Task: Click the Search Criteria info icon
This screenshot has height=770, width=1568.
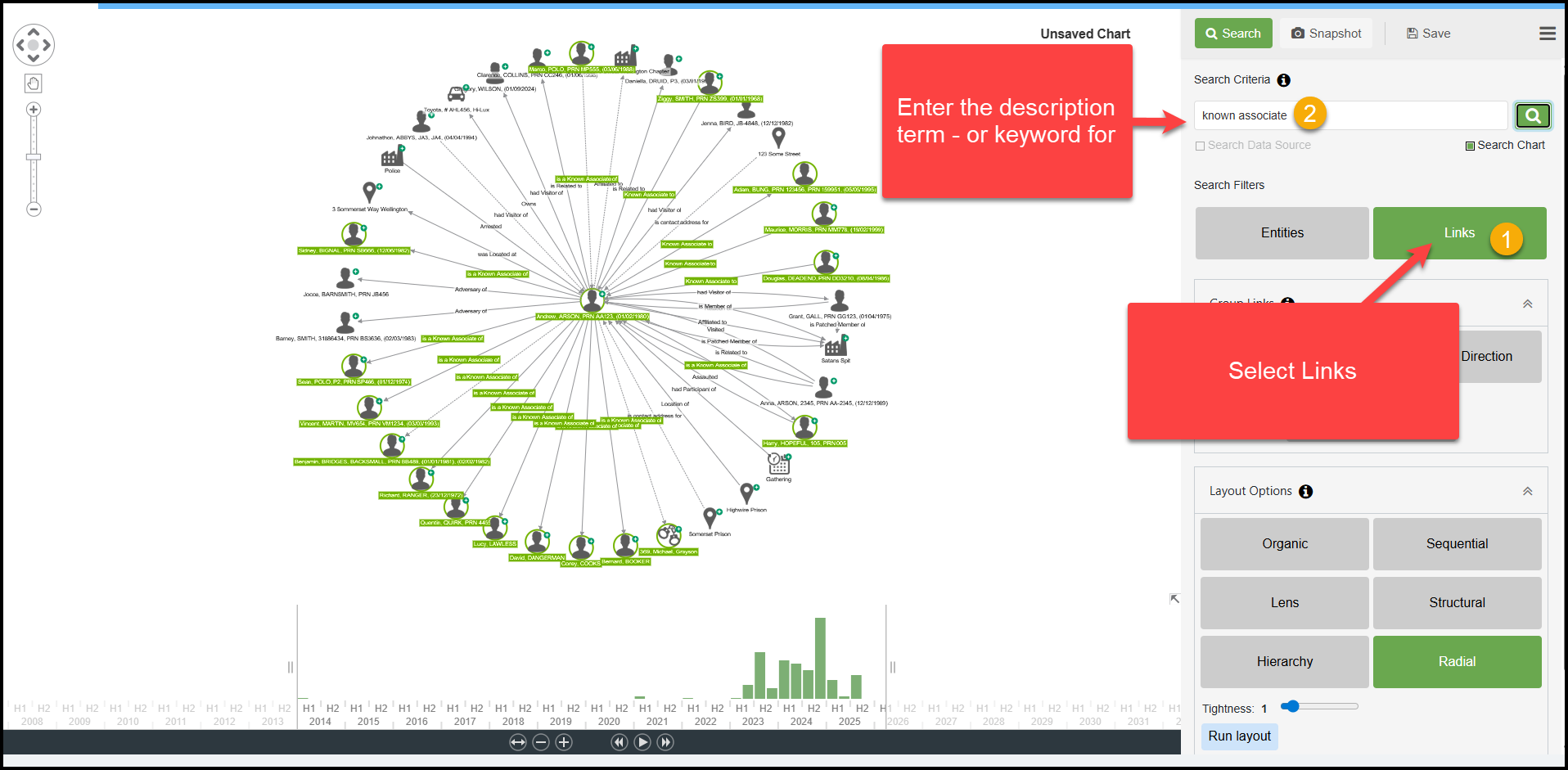Action: click(x=1284, y=80)
